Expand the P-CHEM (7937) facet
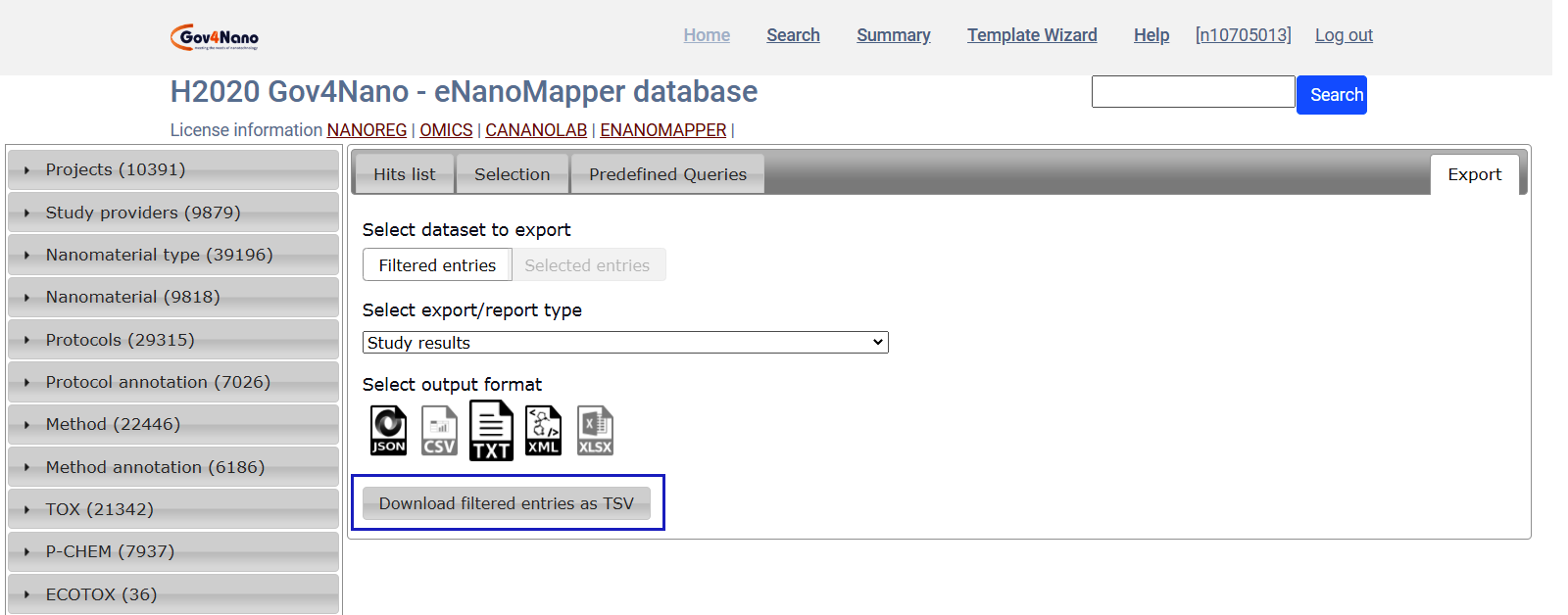1568x615 pixels. (173, 551)
